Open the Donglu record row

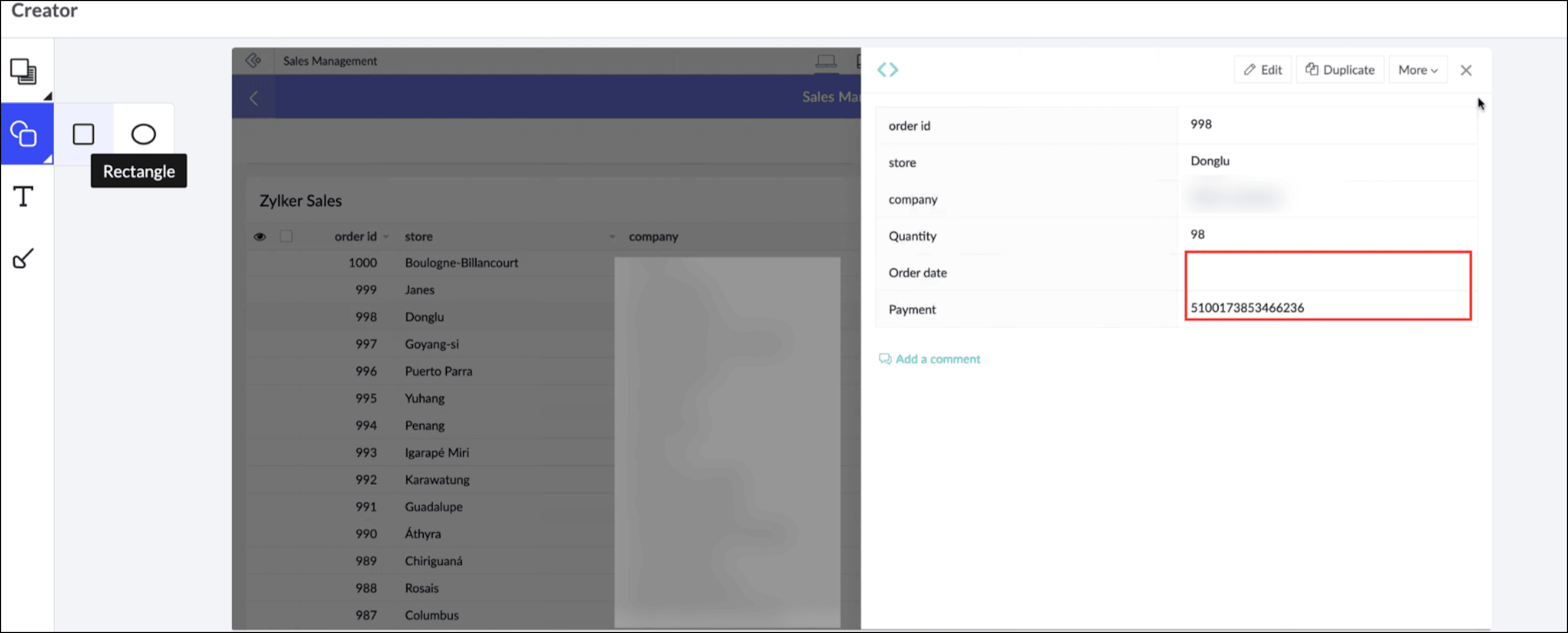424,316
